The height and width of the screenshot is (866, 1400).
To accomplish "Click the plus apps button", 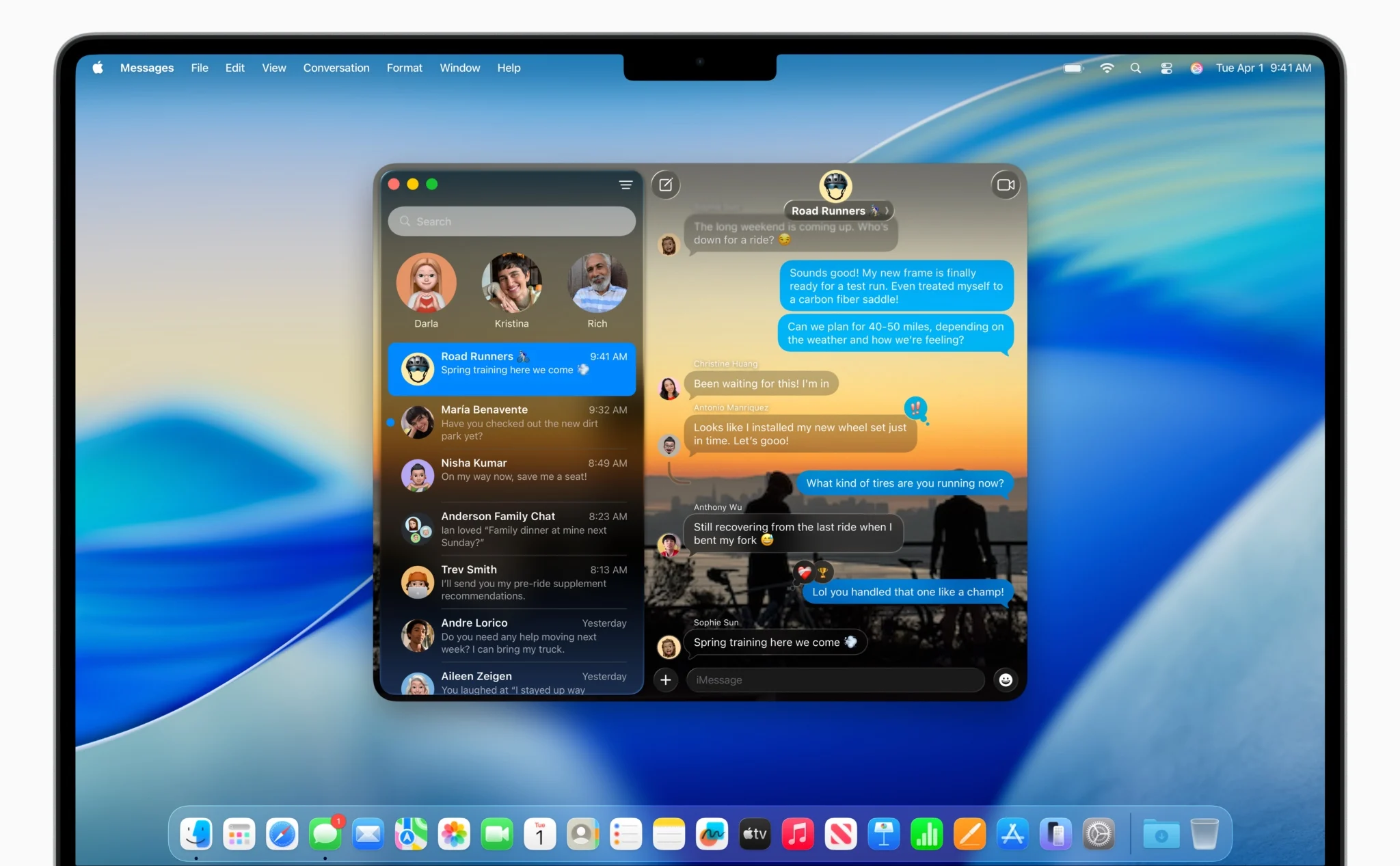I will [666, 679].
